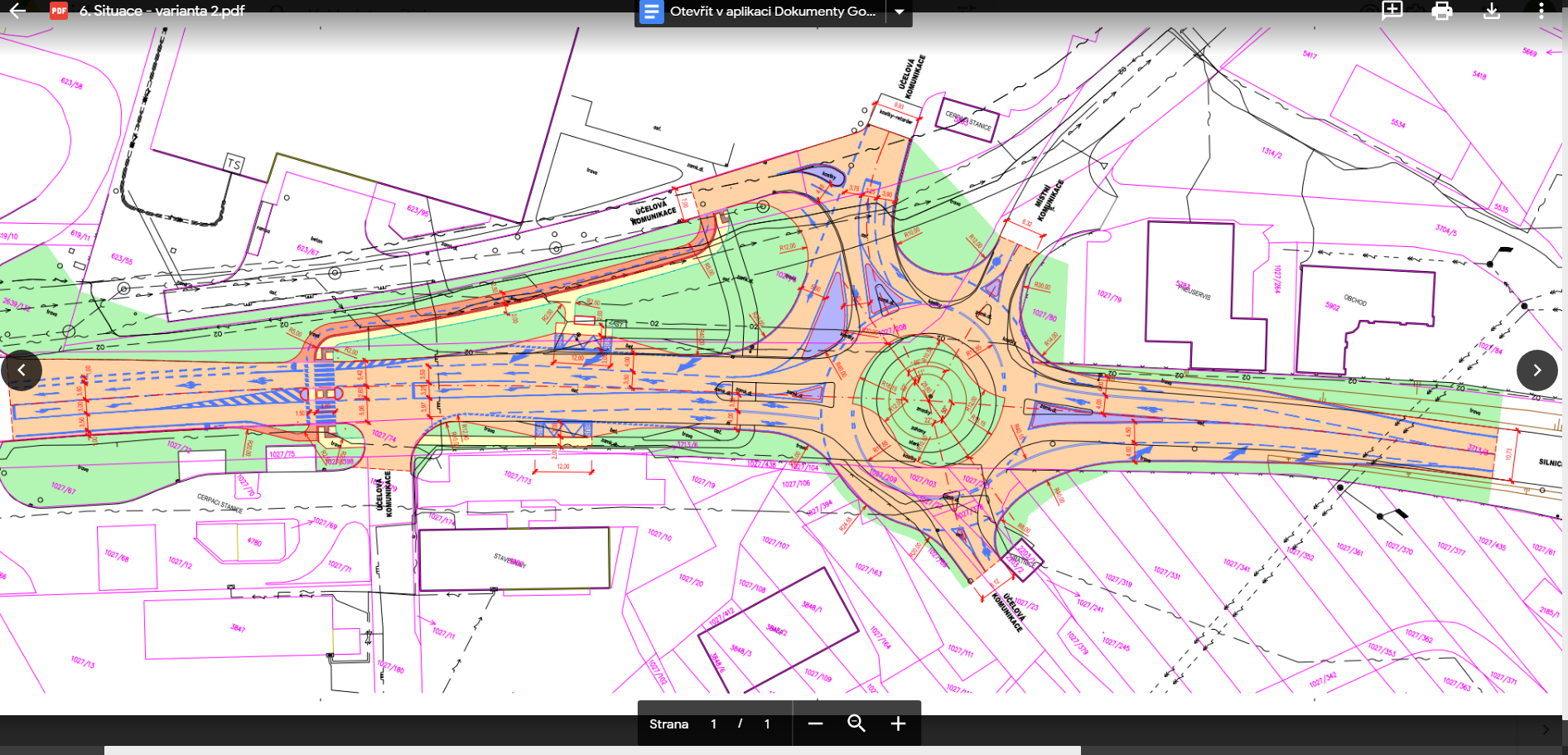Screen dimensions: 1568x755
Task: Download the file with the download icon
Action: (1492, 11)
